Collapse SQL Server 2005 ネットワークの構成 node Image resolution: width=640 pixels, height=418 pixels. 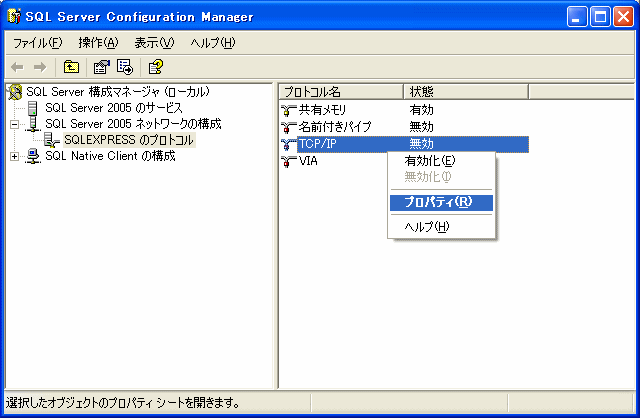tap(14, 124)
